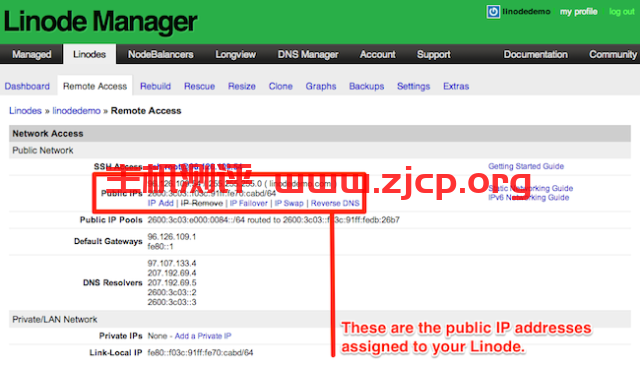Select DNS resolver 97.107.133.4
Image resolution: width=640 pixels, height=366 pixels.
coord(172,263)
